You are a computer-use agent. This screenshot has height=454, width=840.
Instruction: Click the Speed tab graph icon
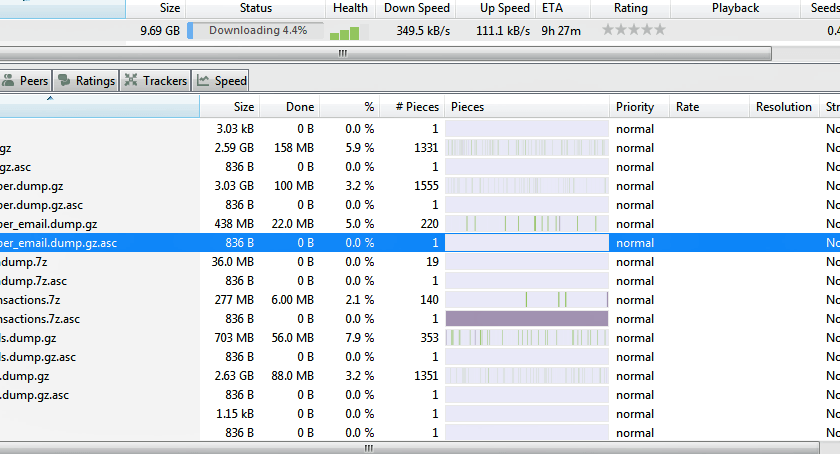[x=204, y=81]
